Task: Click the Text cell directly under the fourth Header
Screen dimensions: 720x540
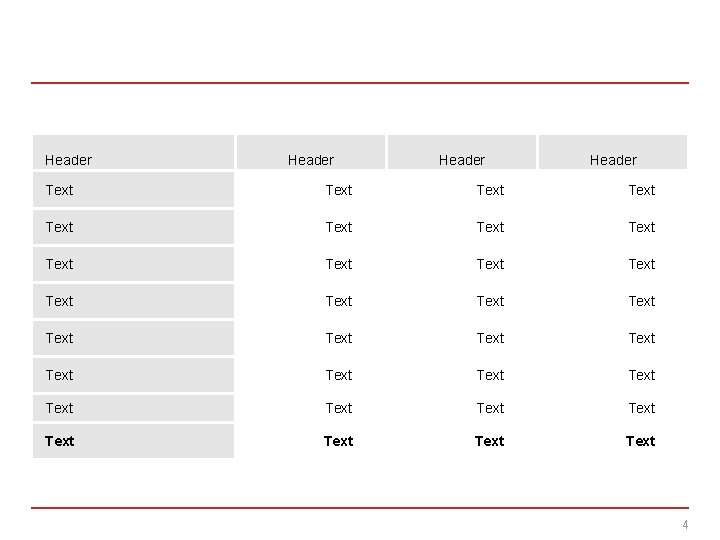Action: [641, 190]
